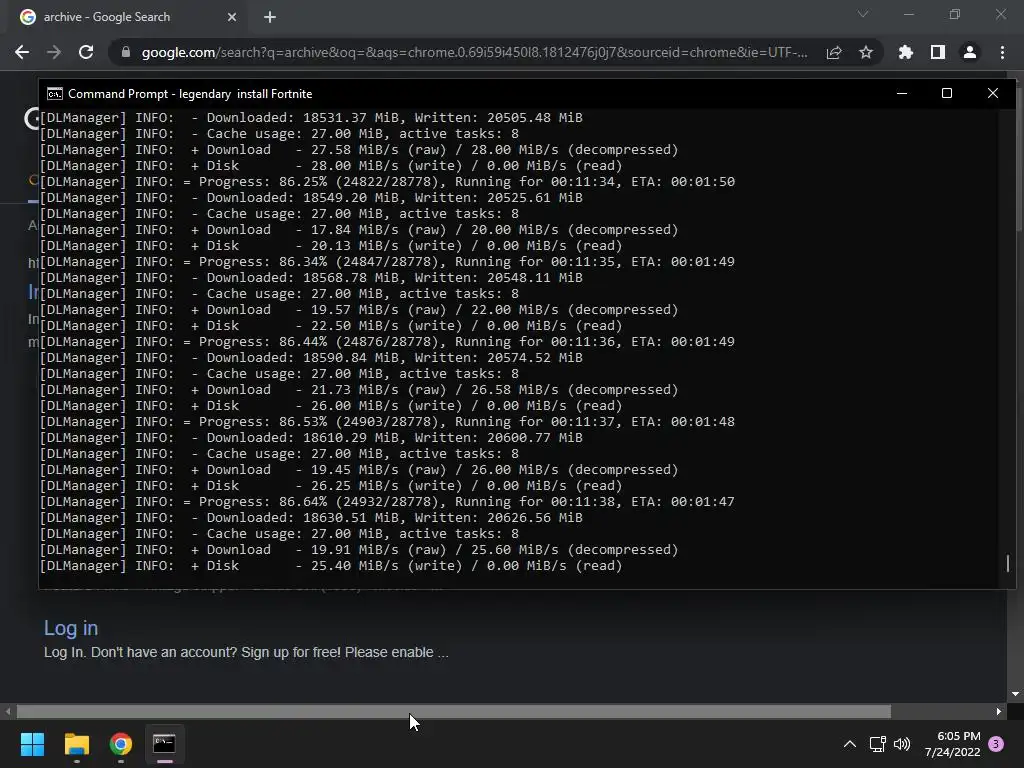The height and width of the screenshot is (768, 1024).
Task: Close the archive - Google Search tab
Action: pos(232,17)
